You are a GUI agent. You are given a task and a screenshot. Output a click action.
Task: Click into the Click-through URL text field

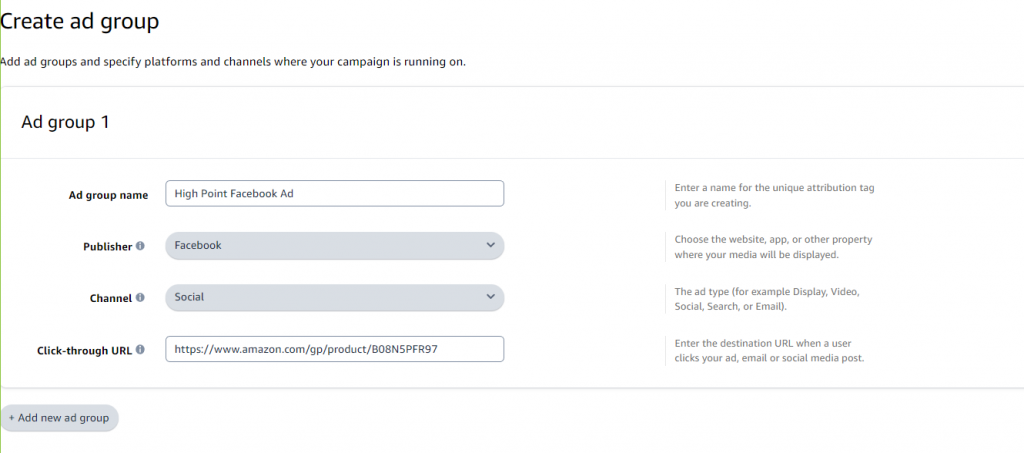(334, 349)
